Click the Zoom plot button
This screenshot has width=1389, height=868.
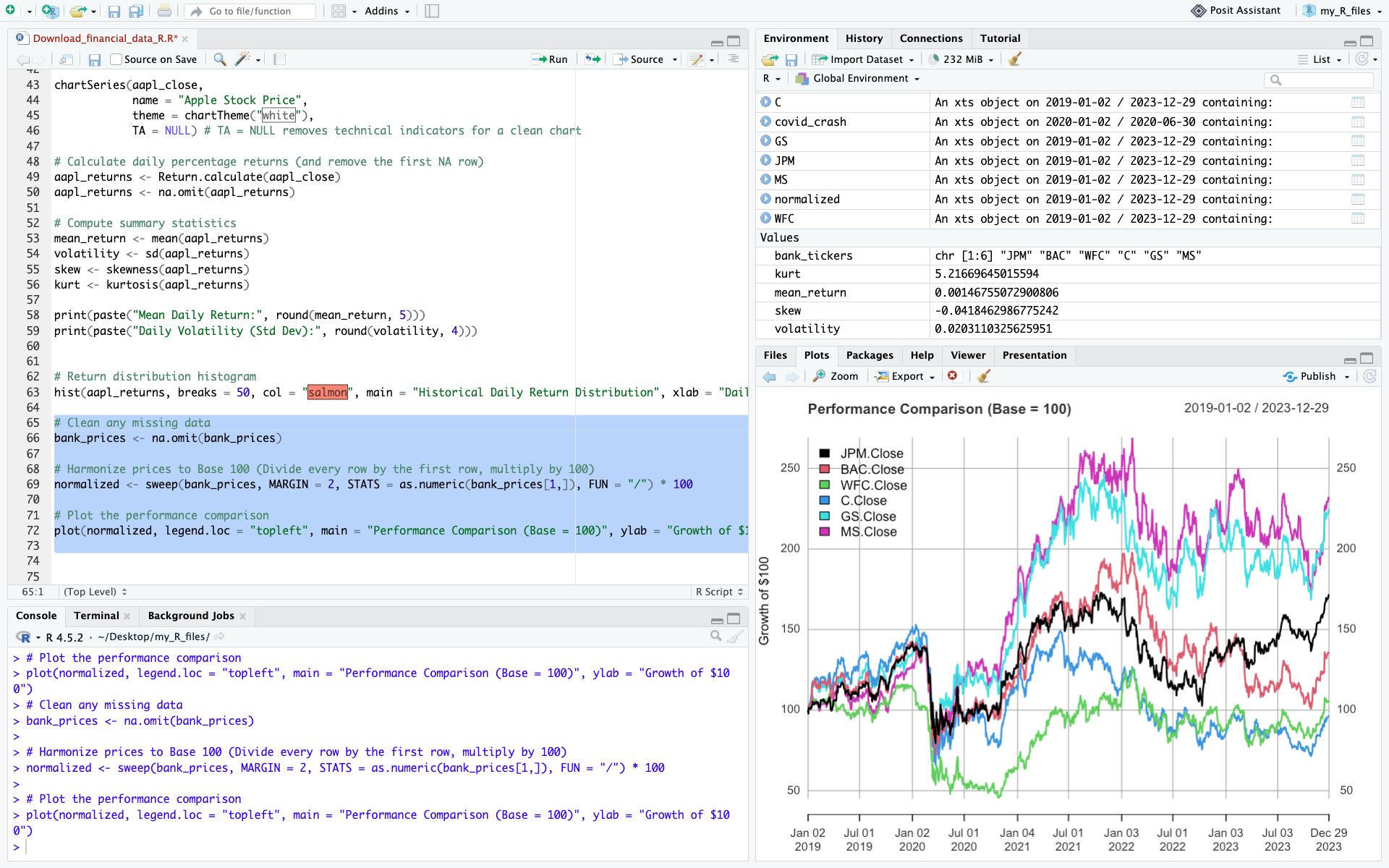[x=836, y=376]
